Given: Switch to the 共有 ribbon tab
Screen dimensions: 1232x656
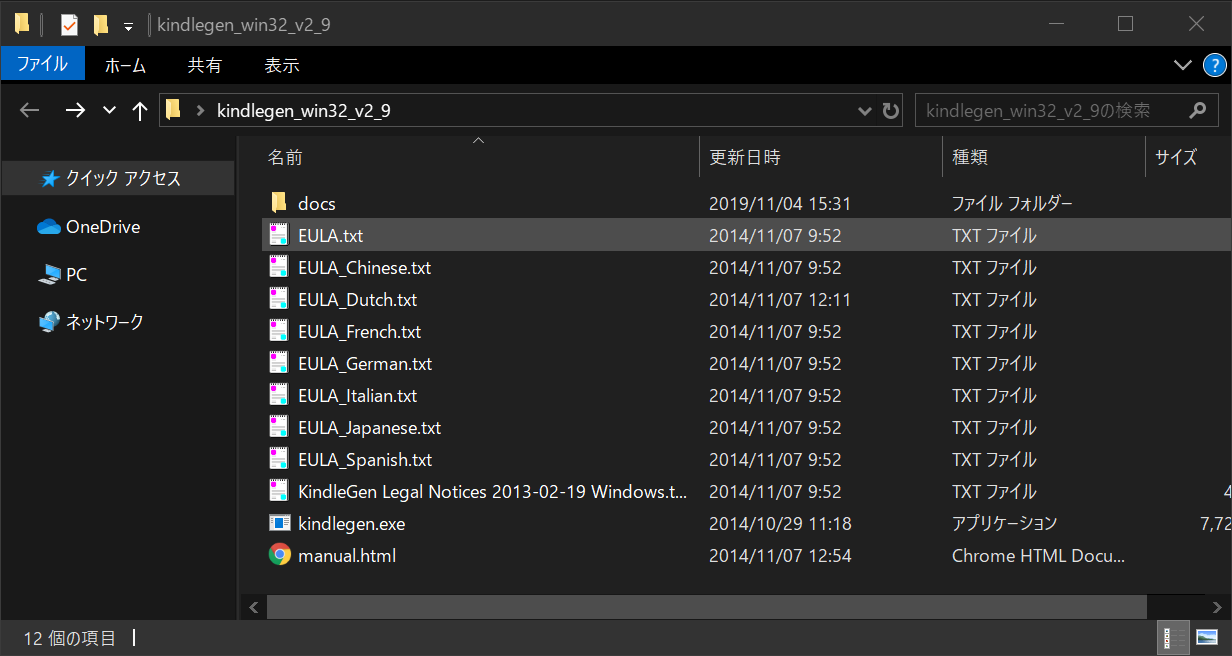Looking at the screenshot, I should pos(205,65).
